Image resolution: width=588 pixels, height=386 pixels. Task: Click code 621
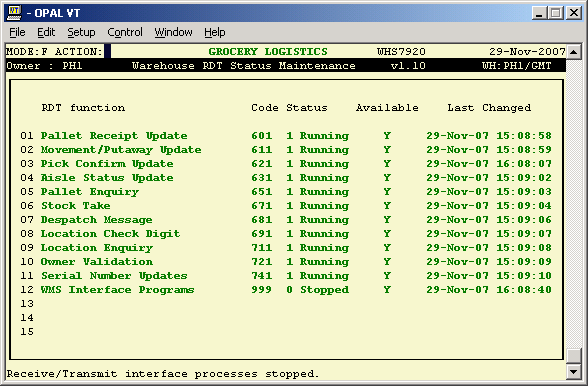click(261, 164)
